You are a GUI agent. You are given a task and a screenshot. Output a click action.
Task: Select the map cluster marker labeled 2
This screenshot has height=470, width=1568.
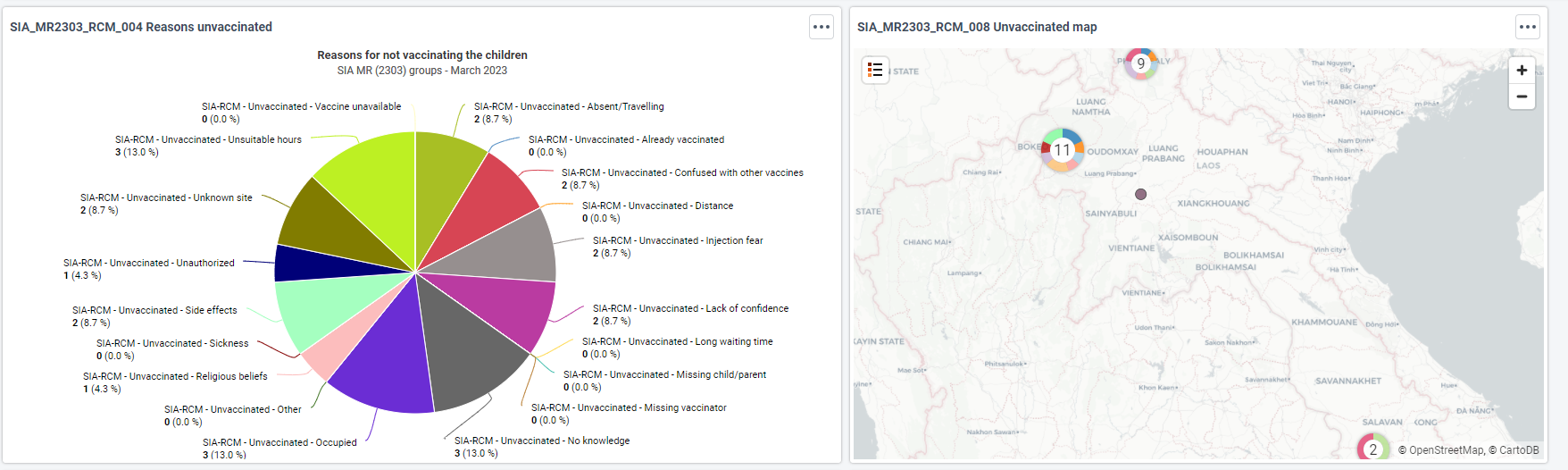pyautogui.click(x=1373, y=449)
